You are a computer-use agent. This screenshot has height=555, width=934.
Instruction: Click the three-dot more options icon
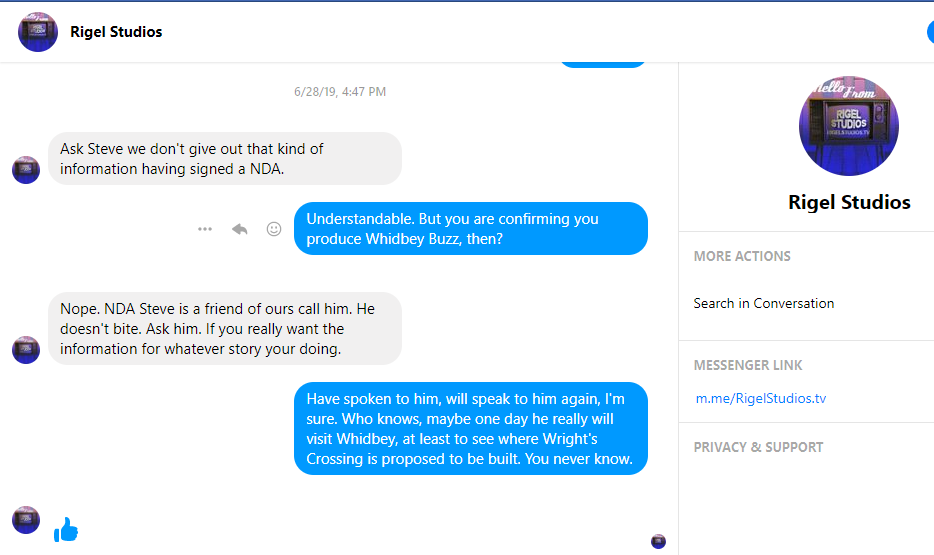click(x=205, y=229)
